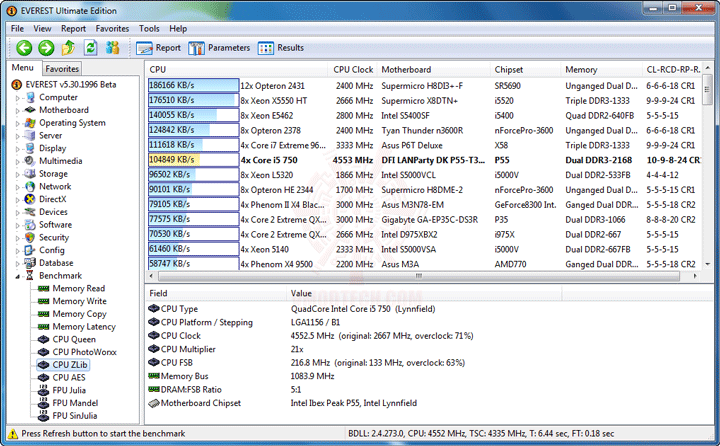Sort by Chipset column header
The width and height of the screenshot is (720, 446).
(525, 69)
